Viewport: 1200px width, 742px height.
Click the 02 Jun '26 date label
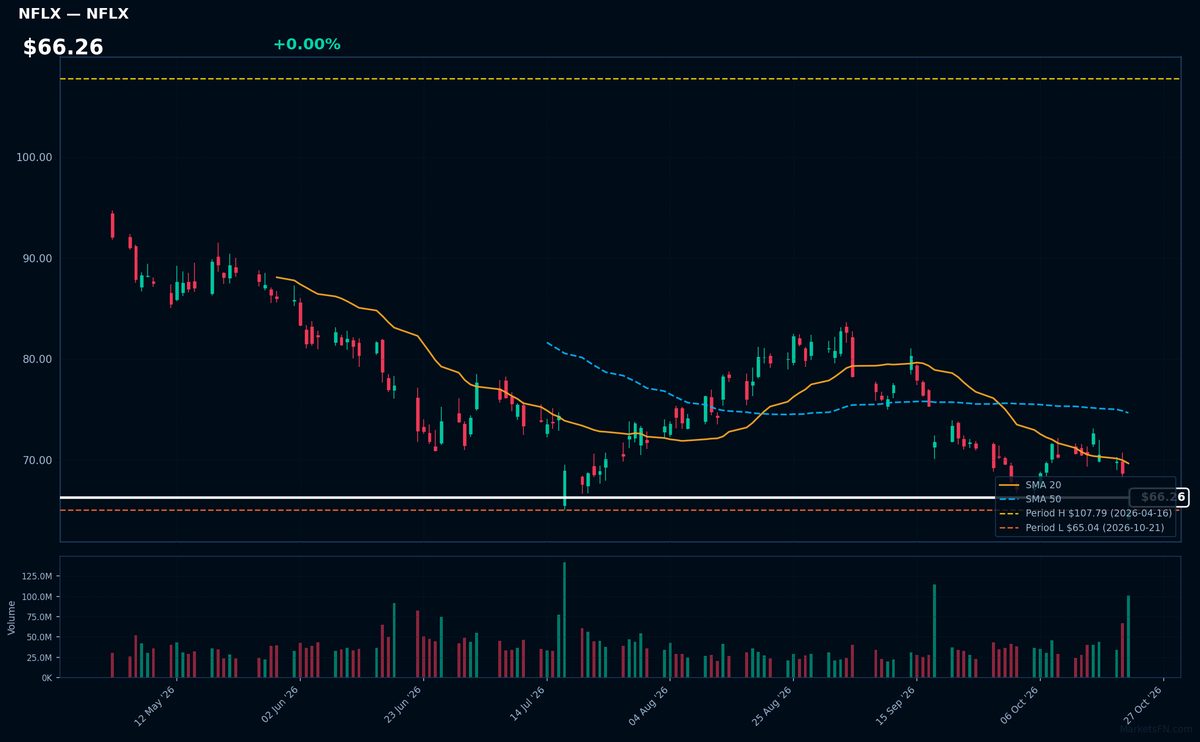[279, 705]
